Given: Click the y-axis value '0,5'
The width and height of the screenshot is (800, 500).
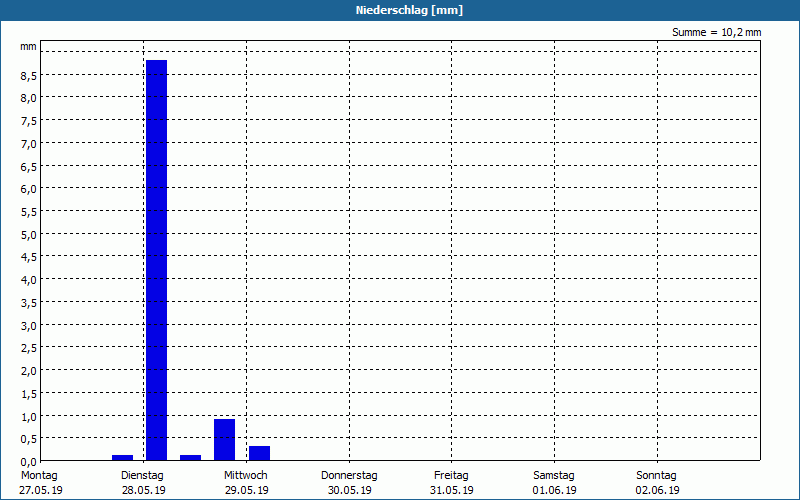Looking at the screenshot, I should (29, 439).
